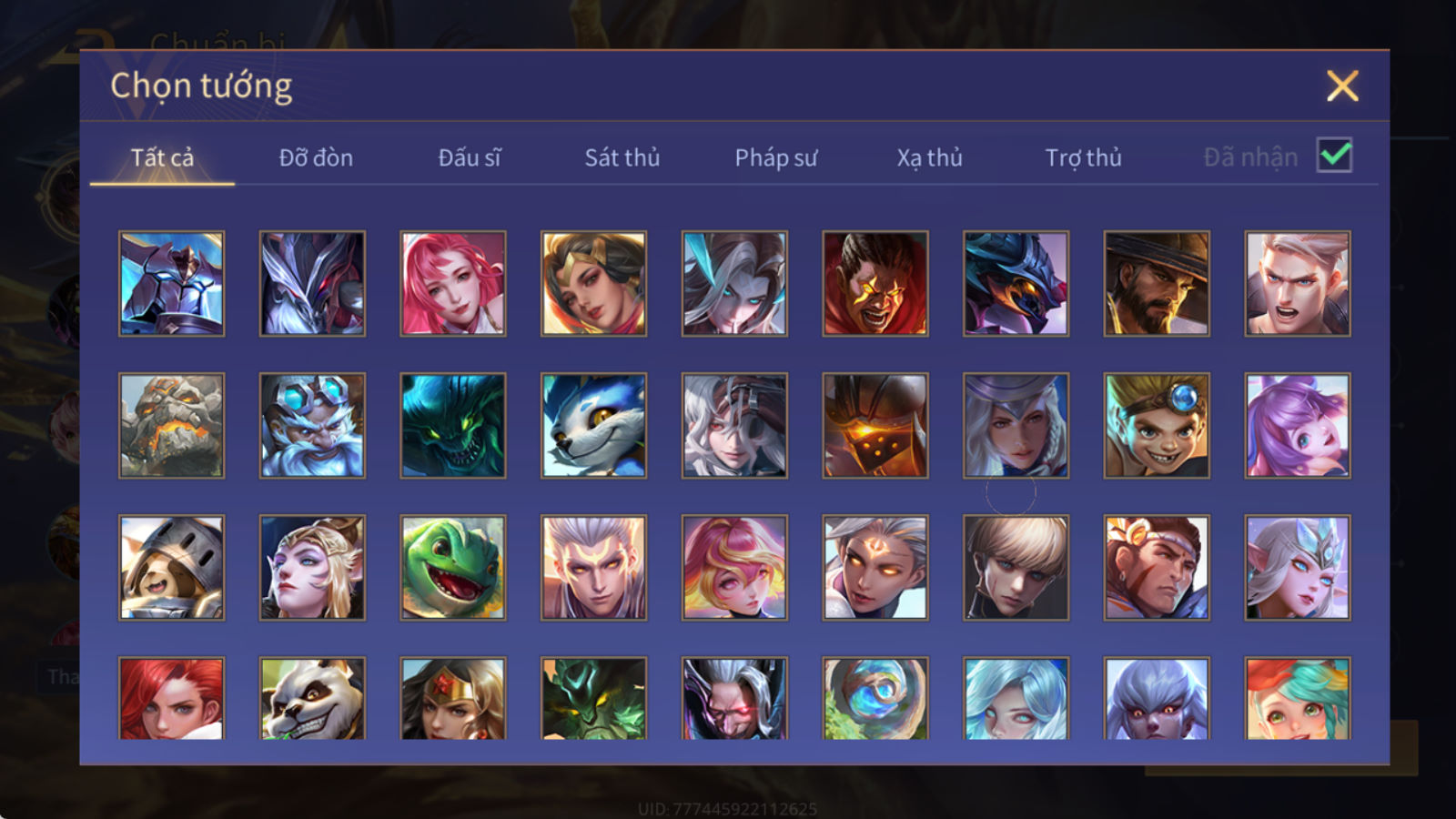Image resolution: width=1456 pixels, height=819 pixels.
Task: Select the Đấu sĩ tab
Action: pyautogui.click(x=470, y=157)
